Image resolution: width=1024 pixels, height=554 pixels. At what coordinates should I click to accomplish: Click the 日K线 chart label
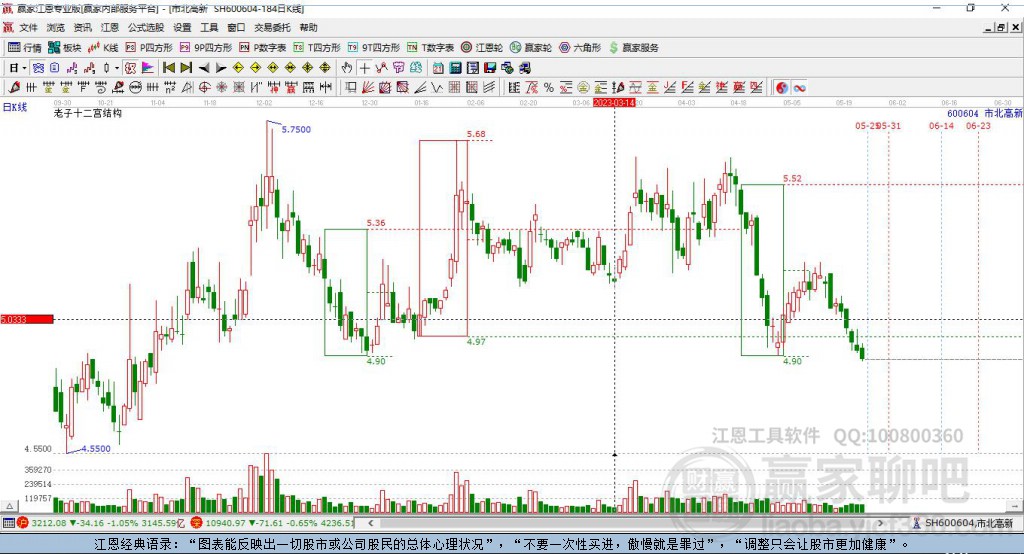point(15,107)
